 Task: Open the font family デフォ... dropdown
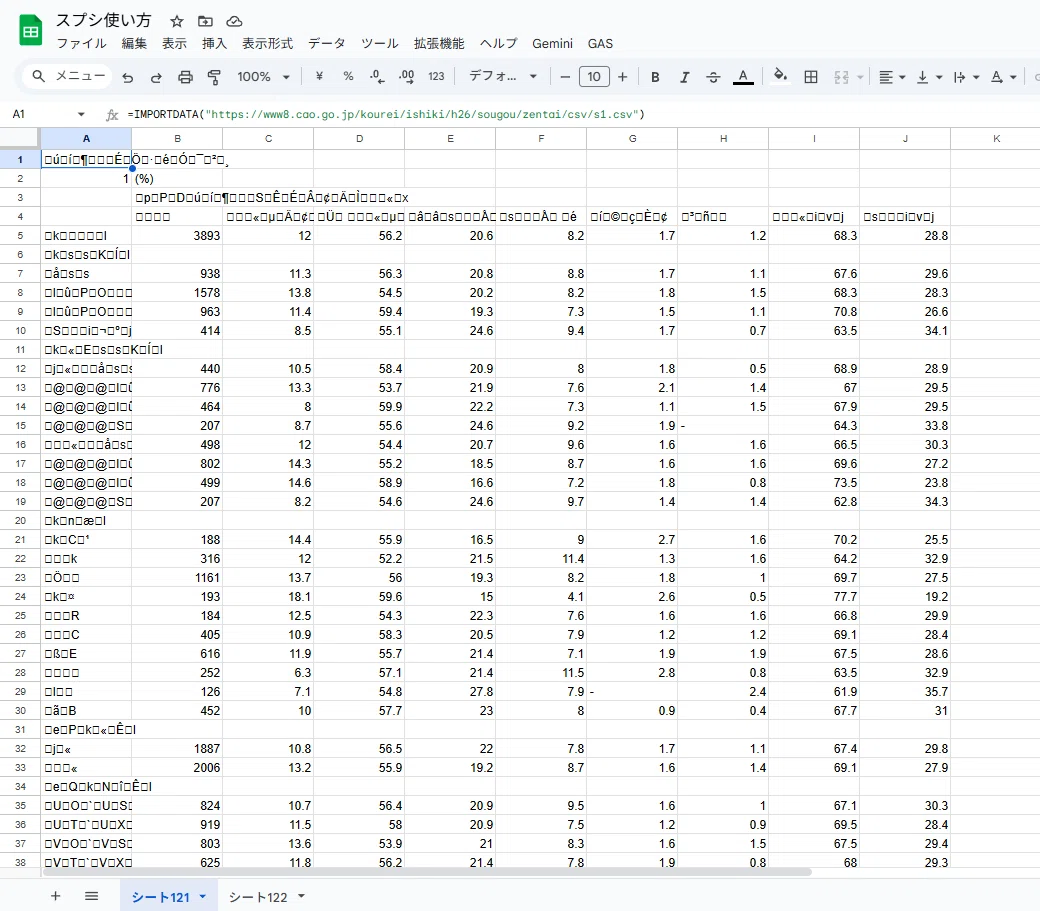[502, 77]
